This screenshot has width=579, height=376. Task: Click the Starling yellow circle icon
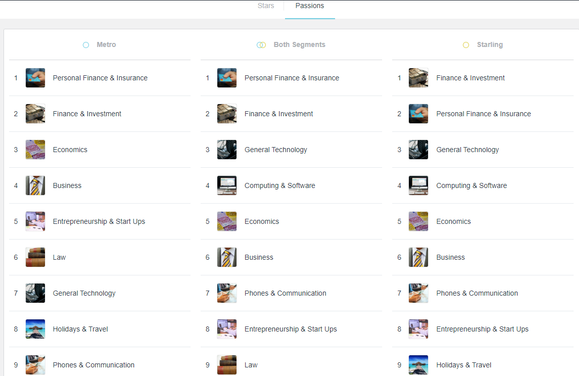[466, 45]
